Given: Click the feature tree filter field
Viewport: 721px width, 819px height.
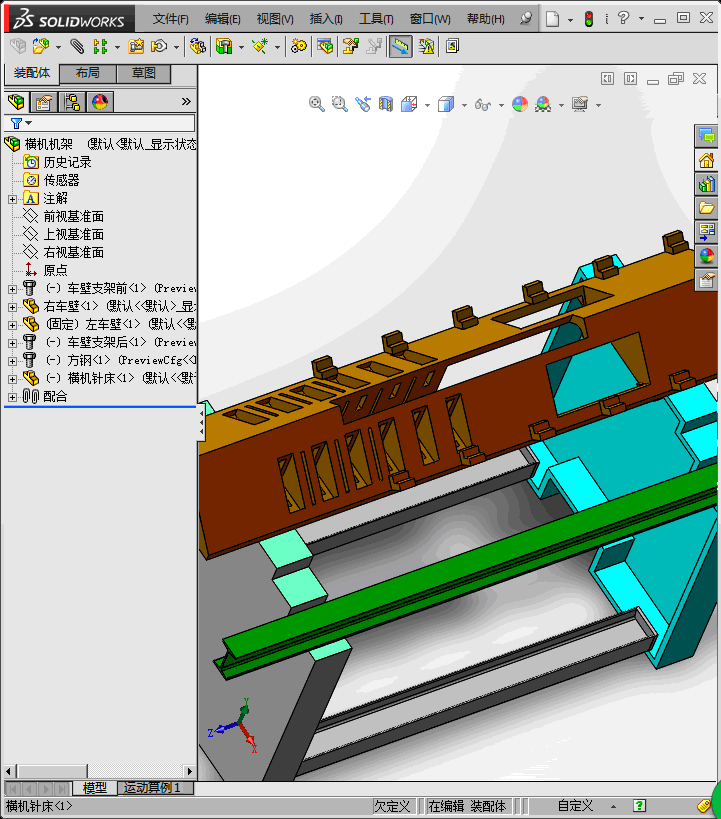Looking at the screenshot, I should [x=100, y=123].
